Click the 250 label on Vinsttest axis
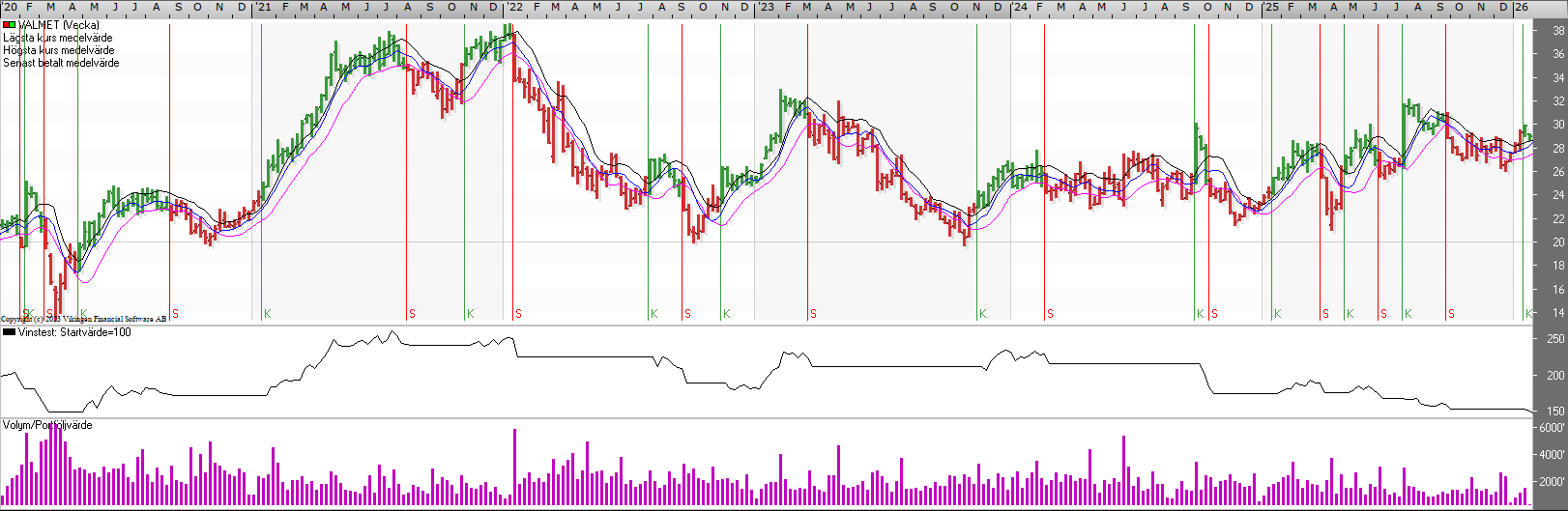Viewport: 1568px width, 511px height. pyautogui.click(x=1555, y=339)
